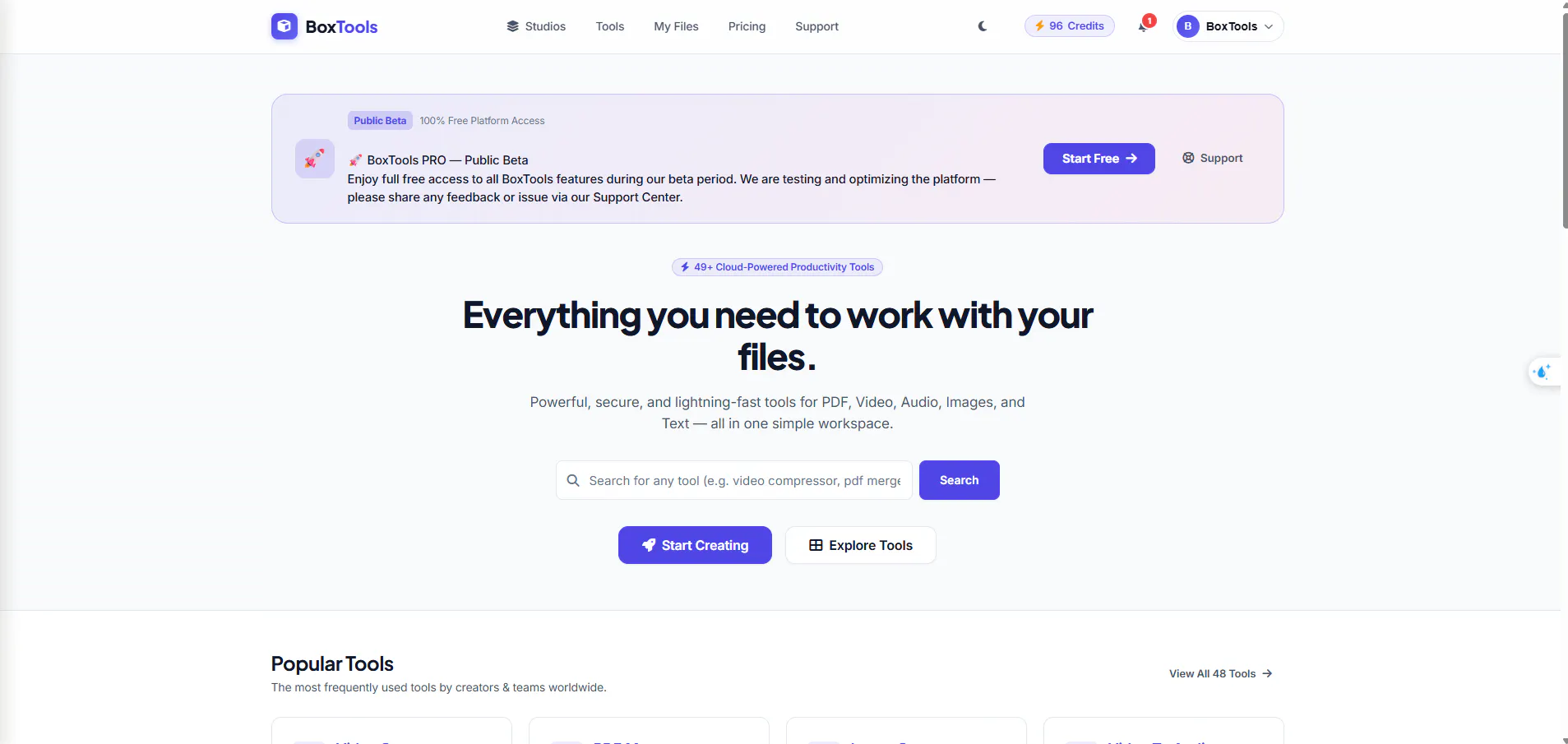The height and width of the screenshot is (744, 1568).
Task: Click the Public Beta badge
Action: (380, 121)
